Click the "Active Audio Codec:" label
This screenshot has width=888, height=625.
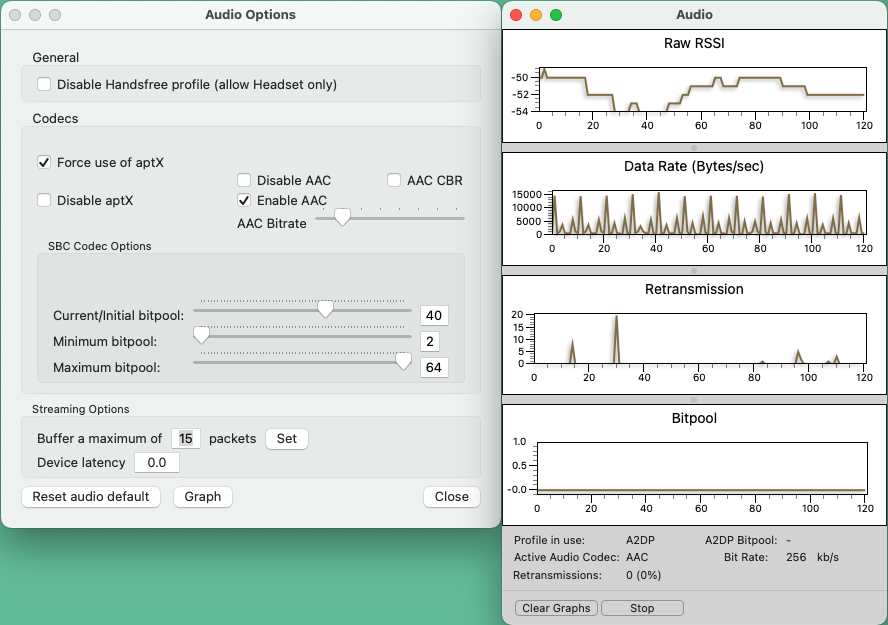(567, 557)
